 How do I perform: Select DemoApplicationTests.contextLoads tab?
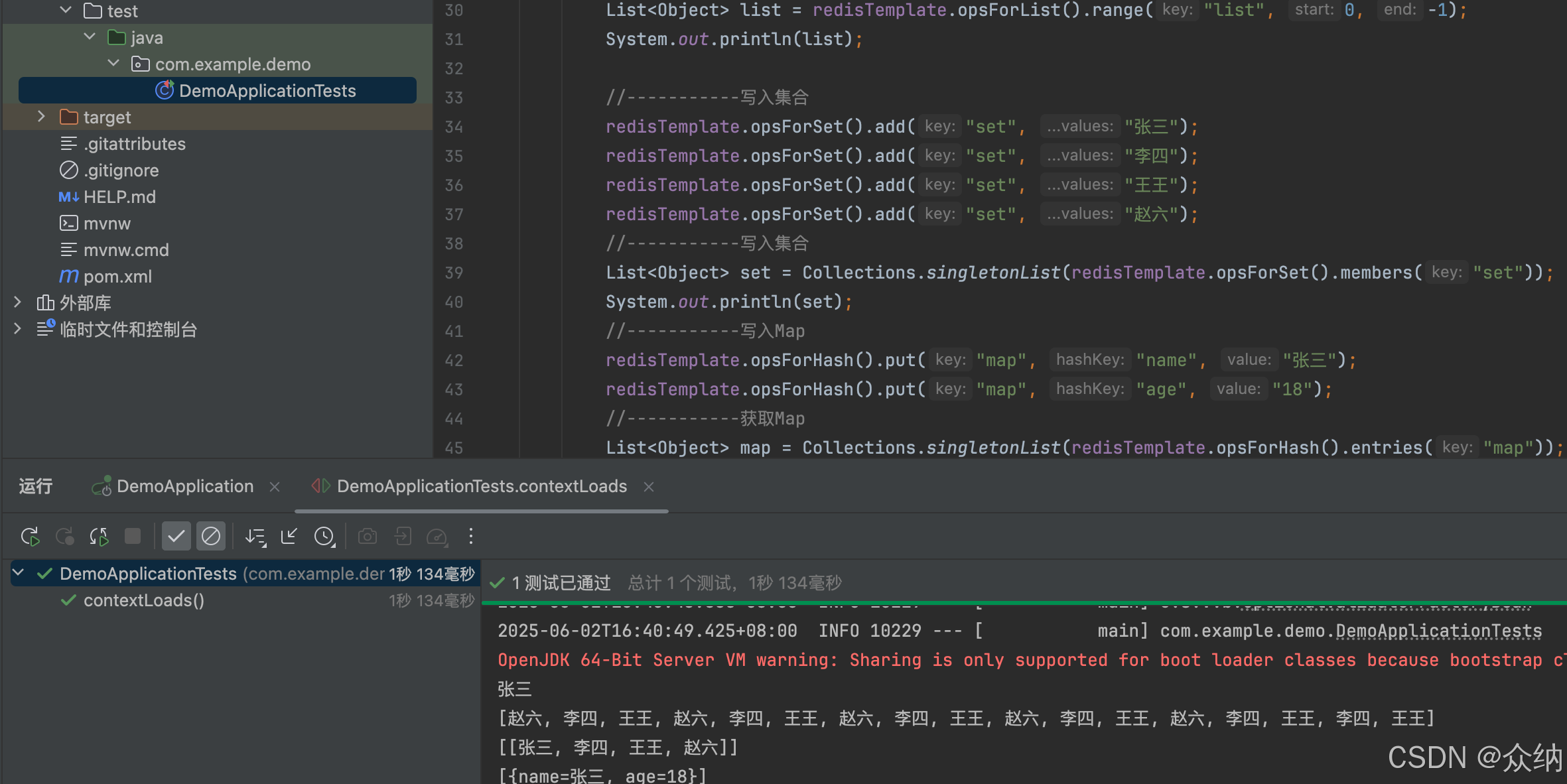481,486
